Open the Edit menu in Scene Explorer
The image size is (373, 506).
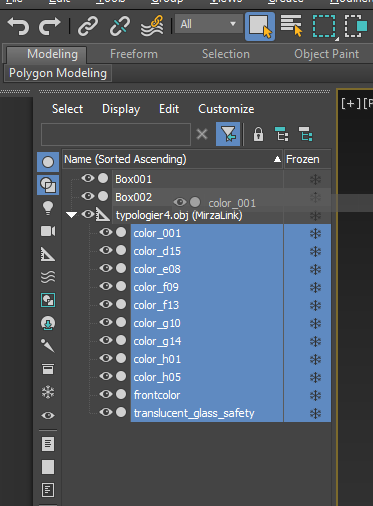point(169,109)
